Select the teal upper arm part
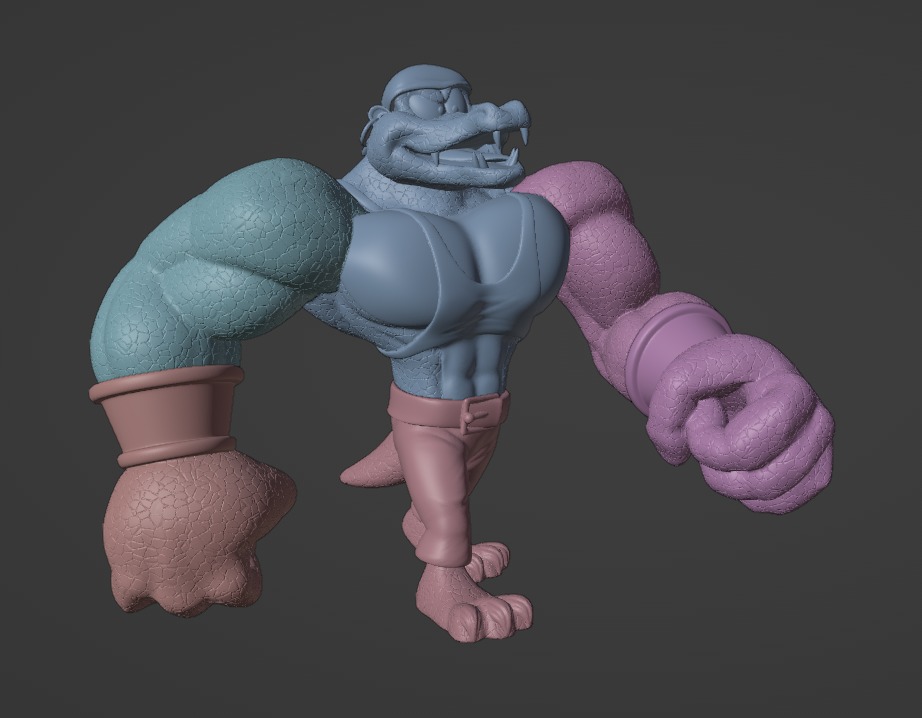This screenshot has width=922, height=718. tap(226, 268)
